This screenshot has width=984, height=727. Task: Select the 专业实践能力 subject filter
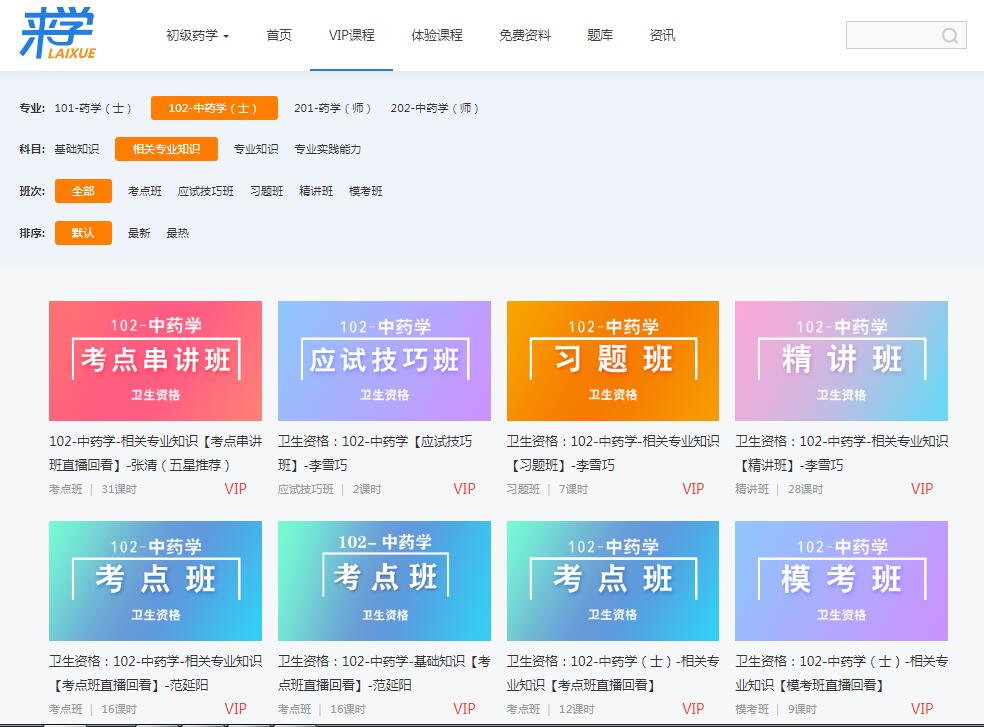(327, 149)
